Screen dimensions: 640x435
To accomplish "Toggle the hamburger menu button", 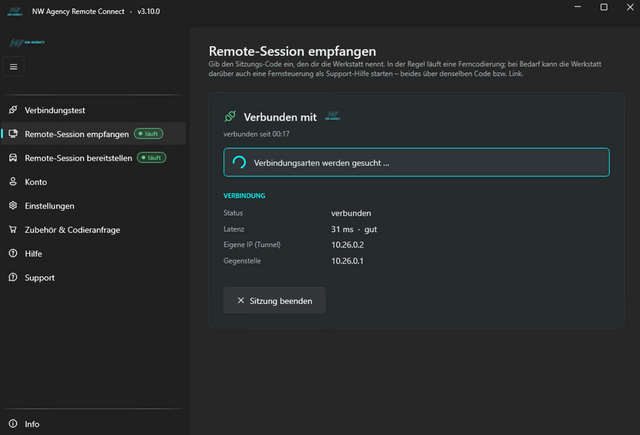I will (x=13, y=67).
